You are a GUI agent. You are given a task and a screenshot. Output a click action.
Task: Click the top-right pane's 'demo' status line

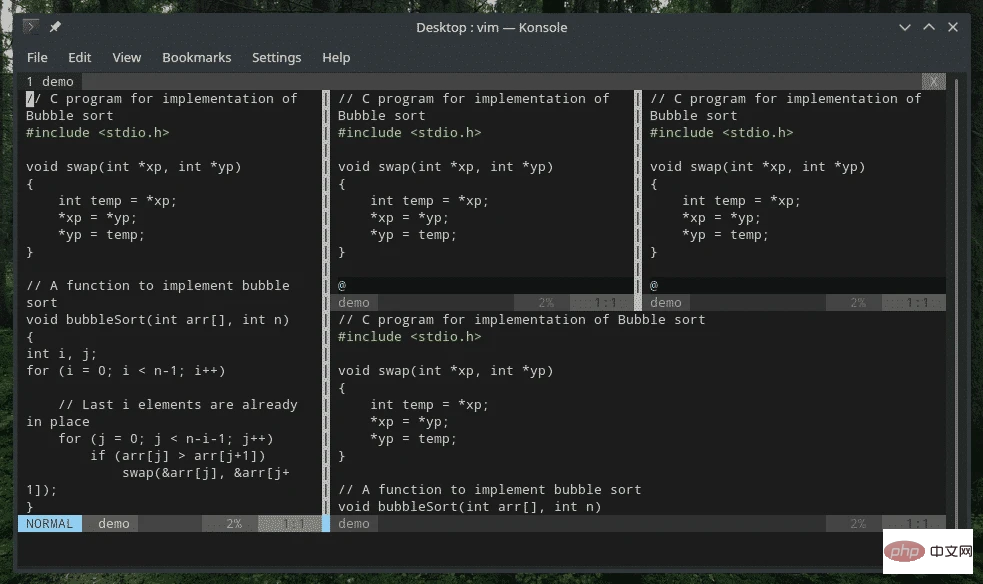click(x=666, y=302)
